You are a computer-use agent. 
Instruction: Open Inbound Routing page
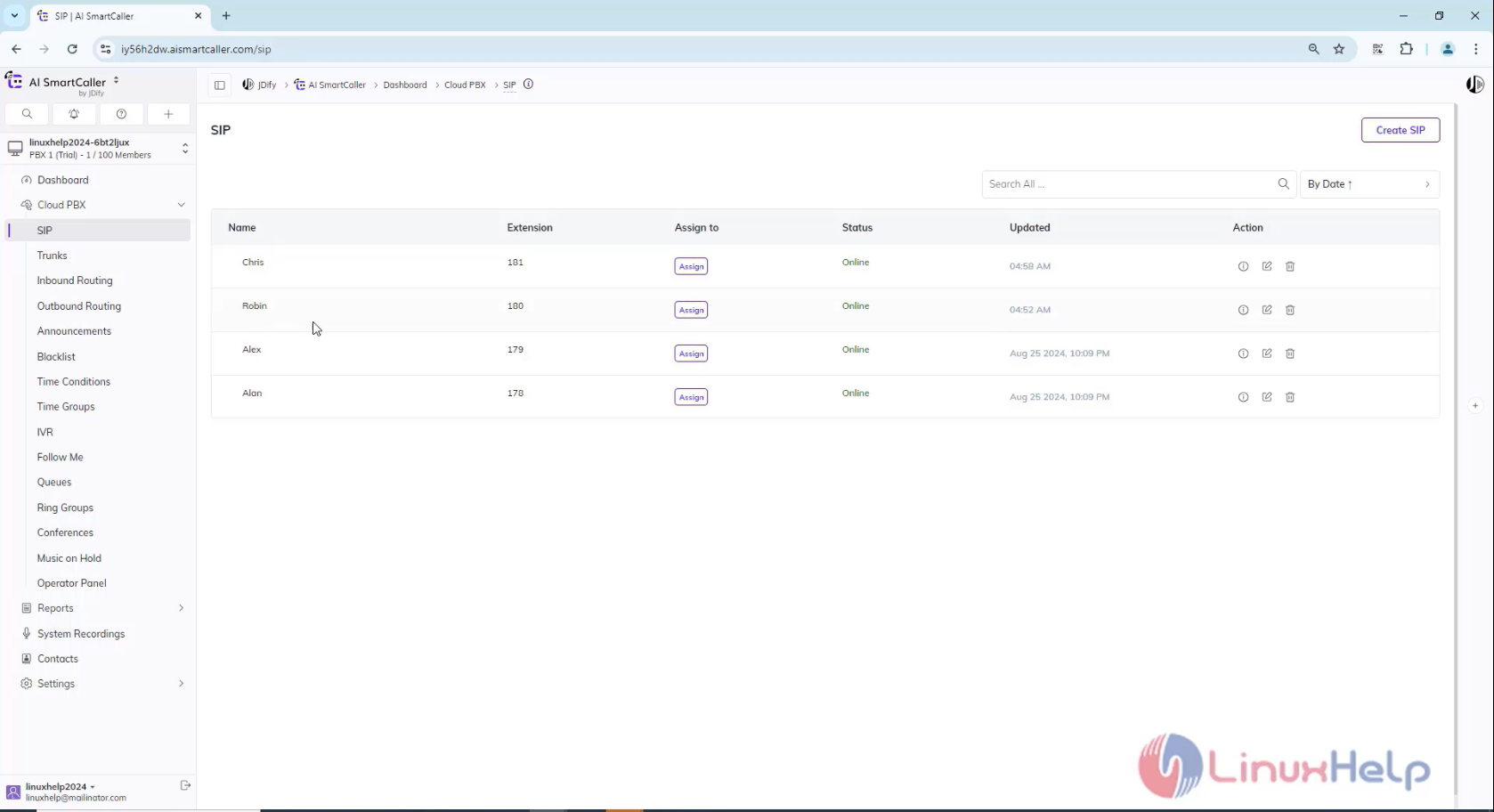point(75,280)
